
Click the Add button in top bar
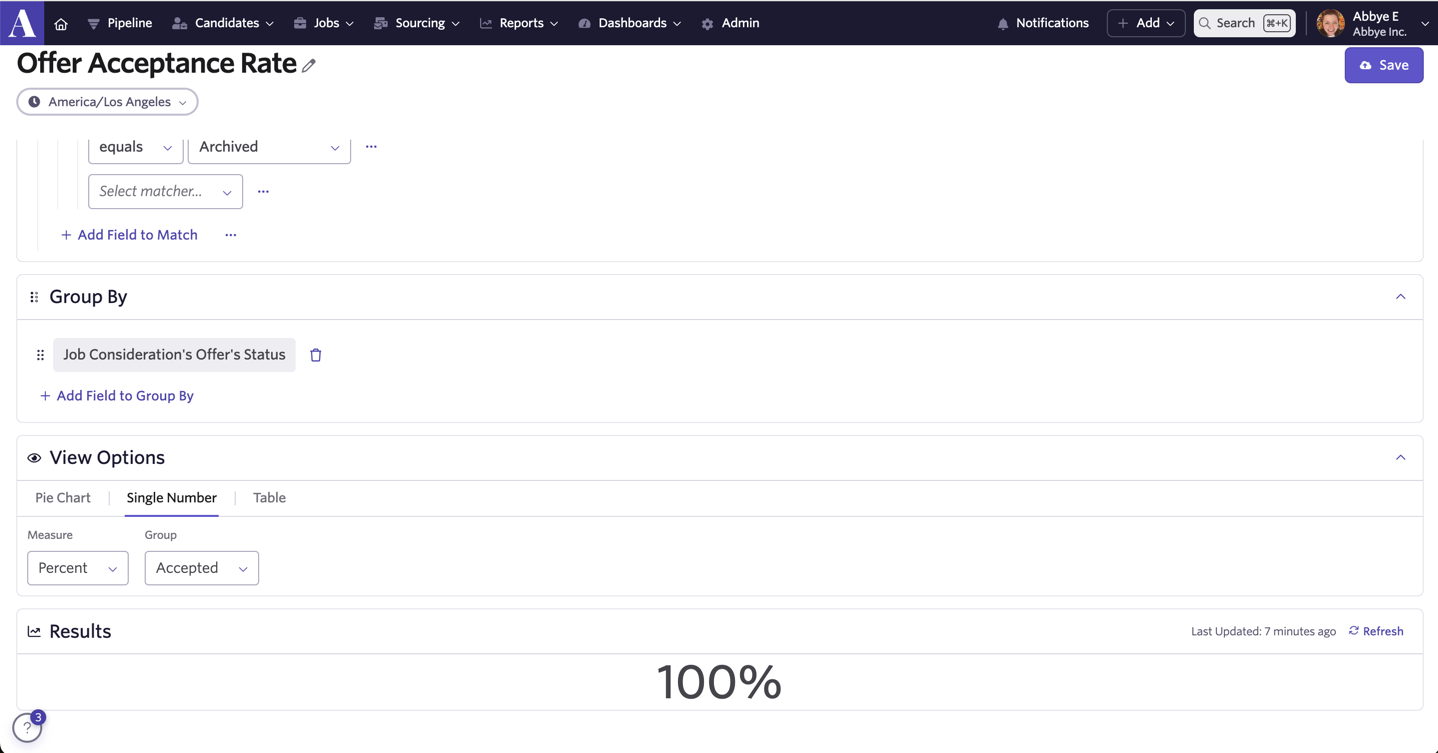1146,23
